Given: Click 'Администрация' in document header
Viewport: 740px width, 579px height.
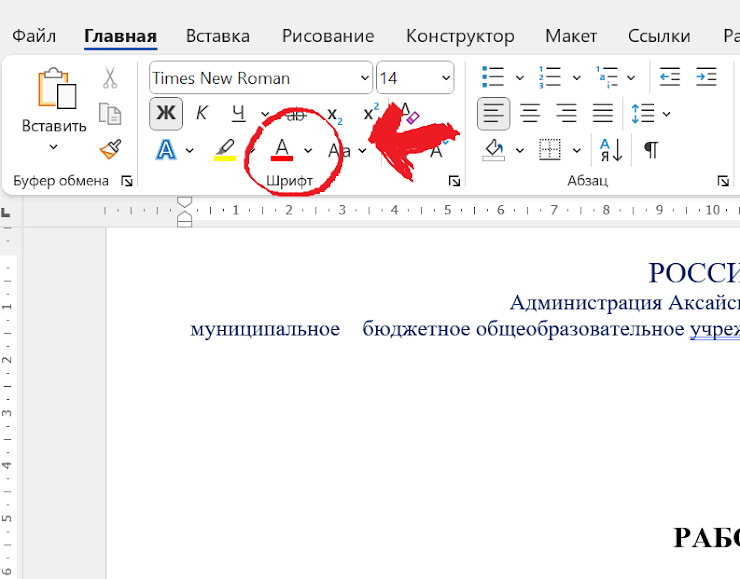Looking at the screenshot, I should (x=585, y=302).
